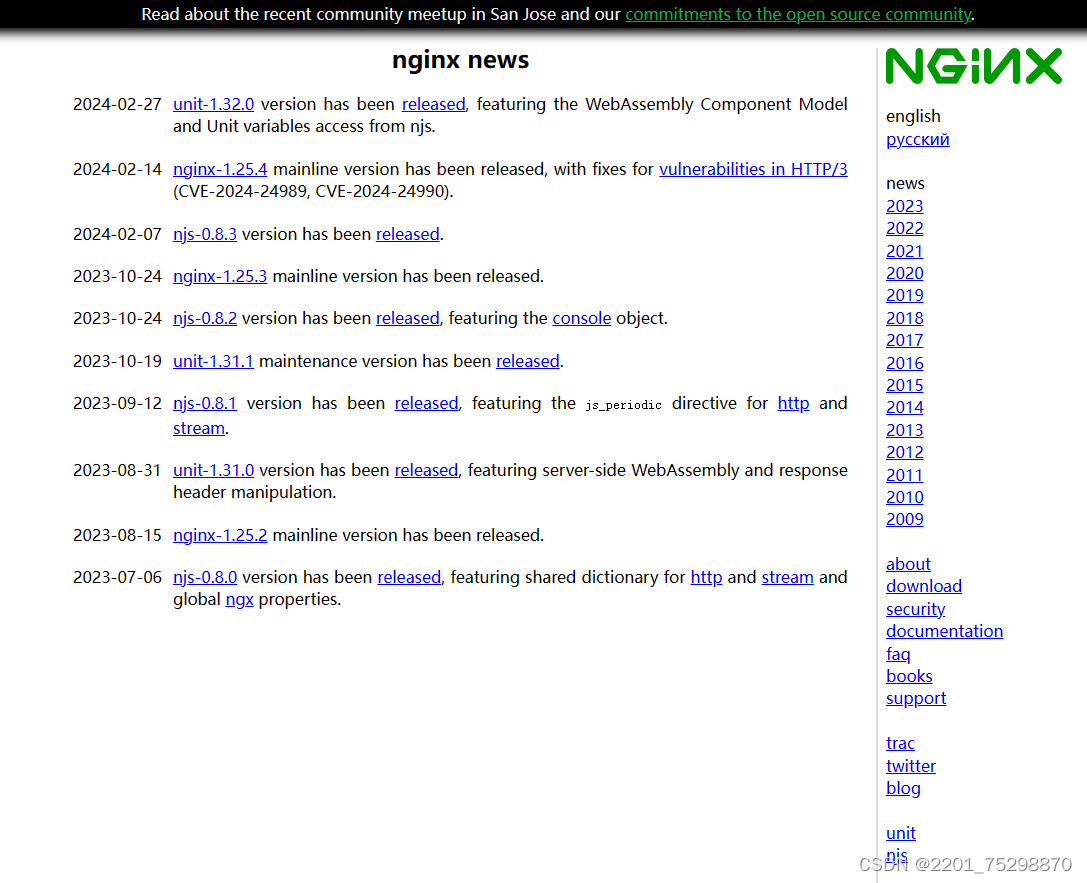Open the 2021 news archive

905,251
